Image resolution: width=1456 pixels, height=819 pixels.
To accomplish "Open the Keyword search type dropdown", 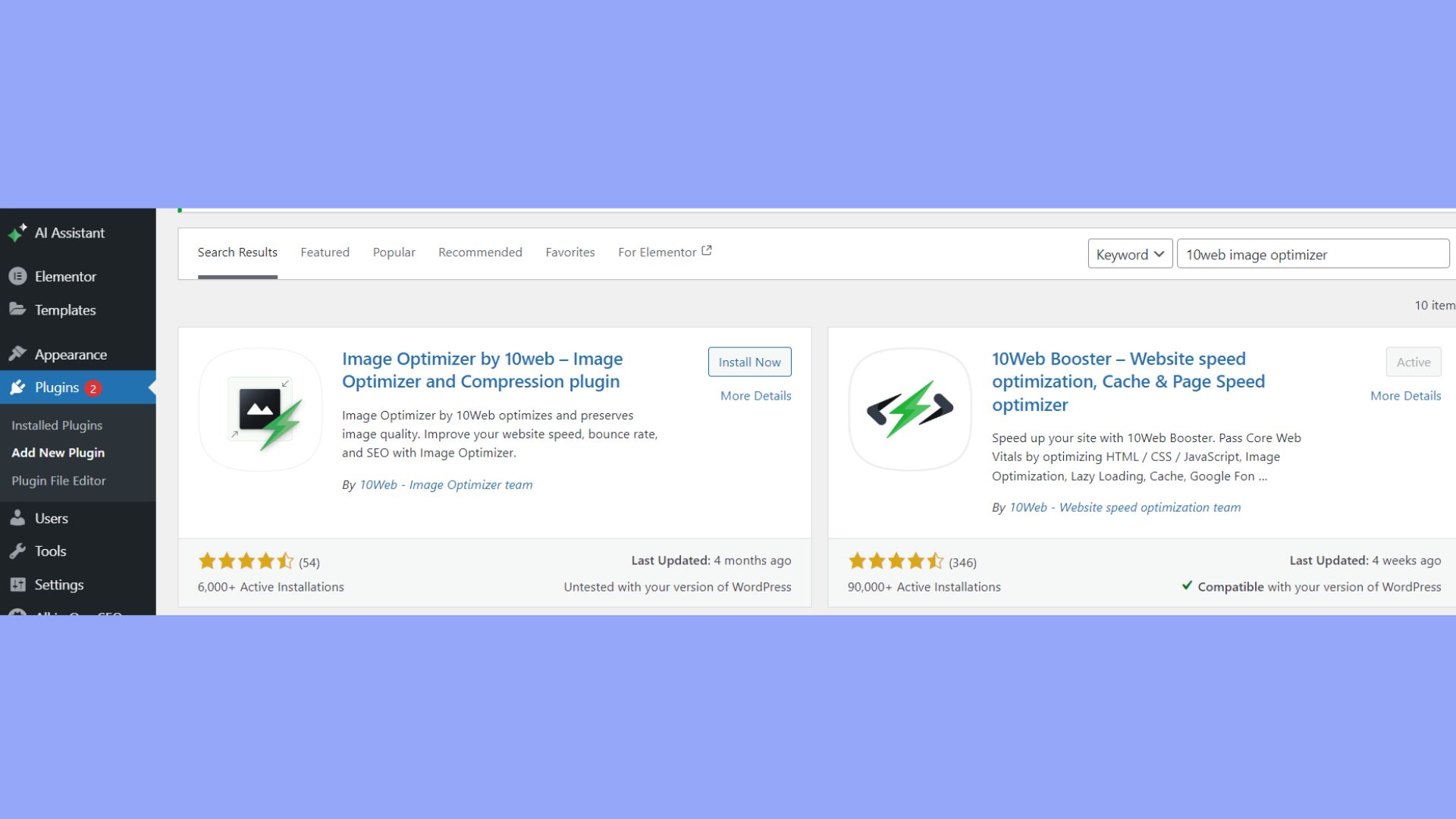I will (x=1129, y=254).
